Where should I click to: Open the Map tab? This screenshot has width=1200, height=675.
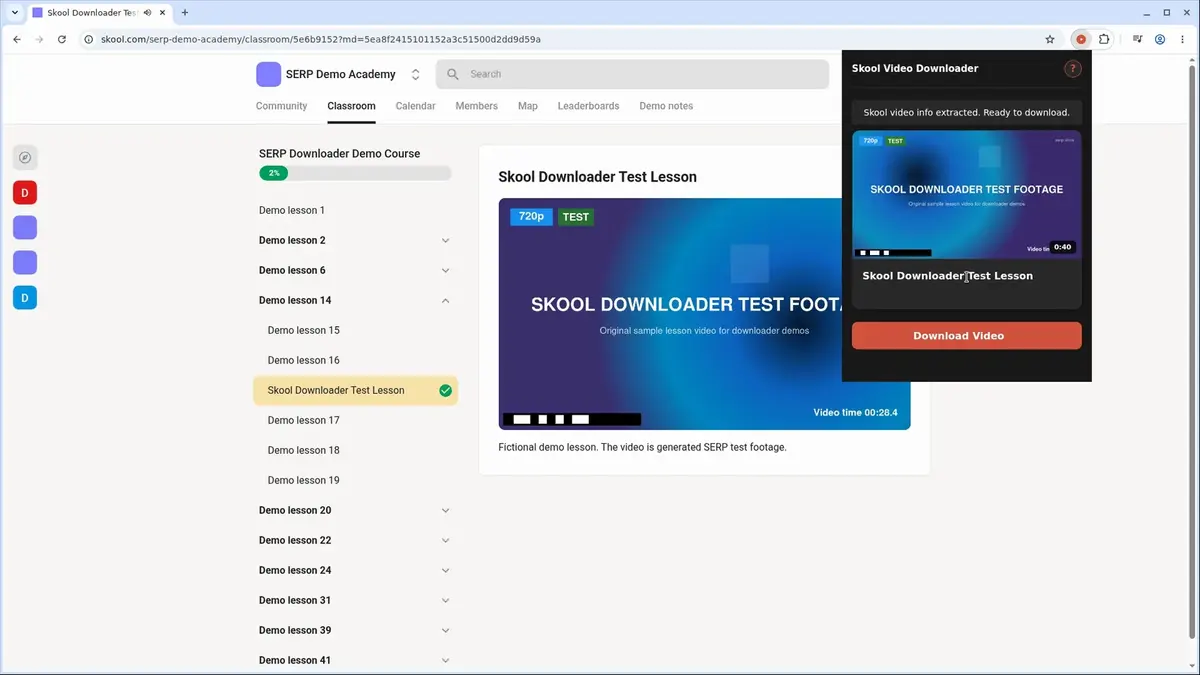[528, 106]
